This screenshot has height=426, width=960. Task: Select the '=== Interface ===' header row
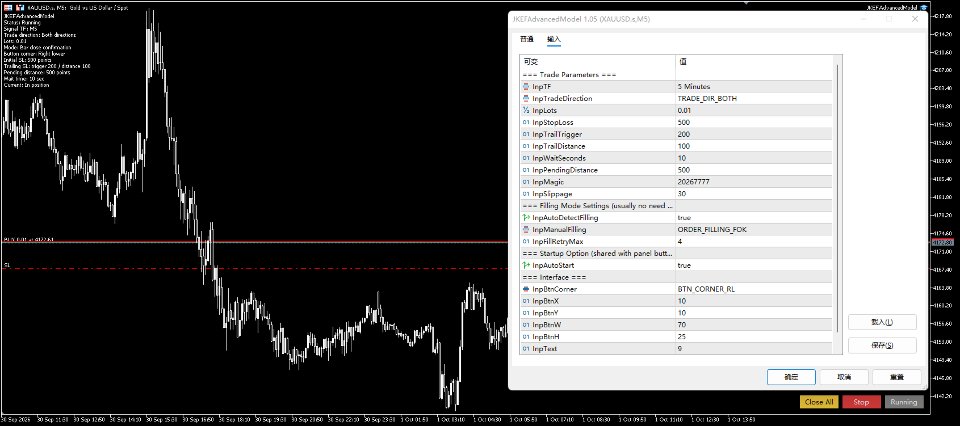coord(677,277)
